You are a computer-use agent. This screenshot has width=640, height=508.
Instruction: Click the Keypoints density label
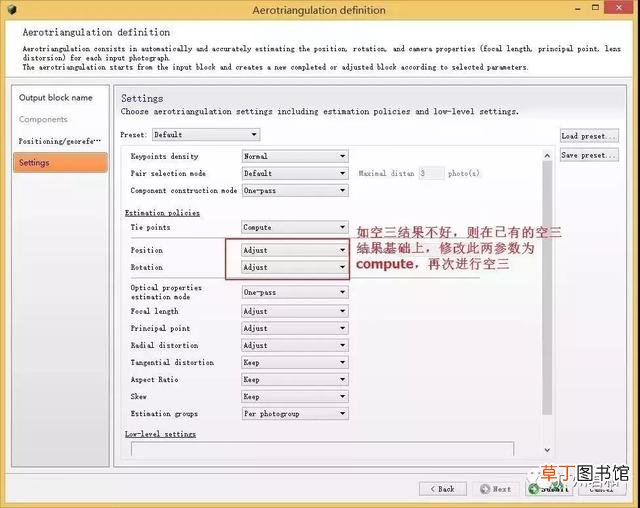click(x=164, y=156)
